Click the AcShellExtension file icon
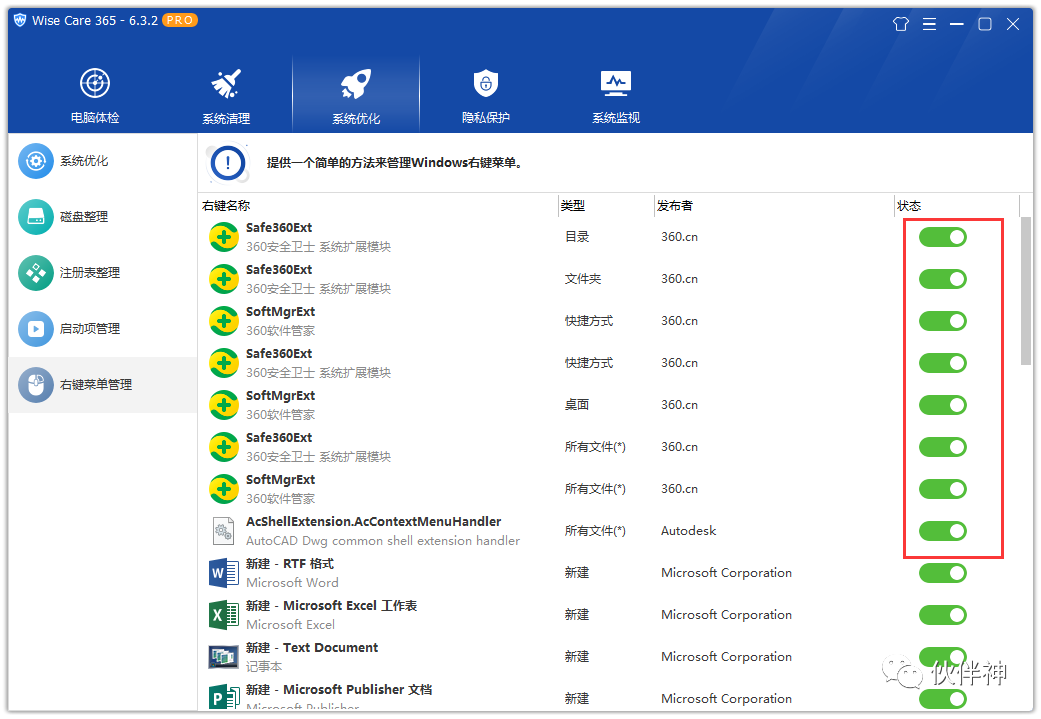 pyautogui.click(x=223, y=530)
